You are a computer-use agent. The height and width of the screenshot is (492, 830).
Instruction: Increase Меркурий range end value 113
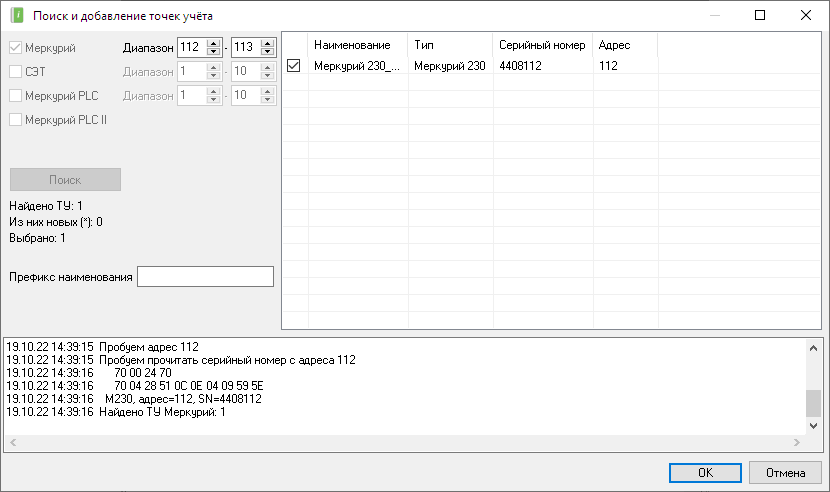tap(267, 43)
